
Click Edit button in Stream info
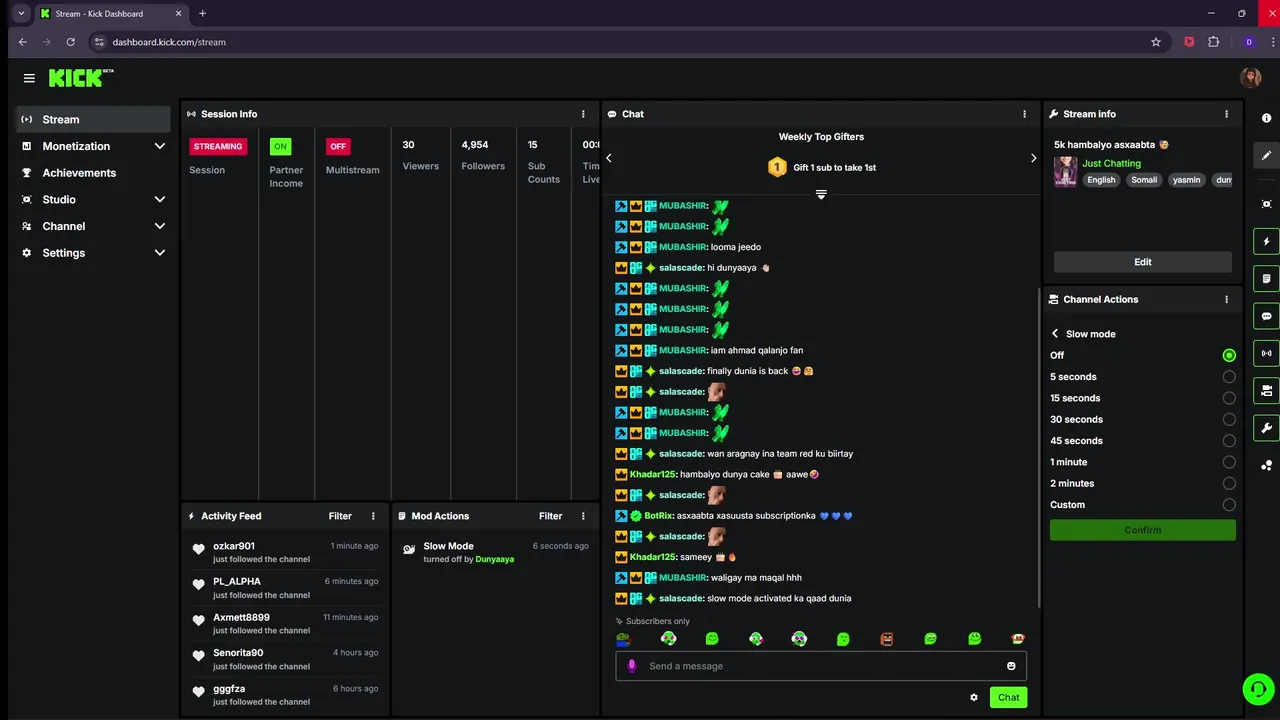coord(1143,262)
